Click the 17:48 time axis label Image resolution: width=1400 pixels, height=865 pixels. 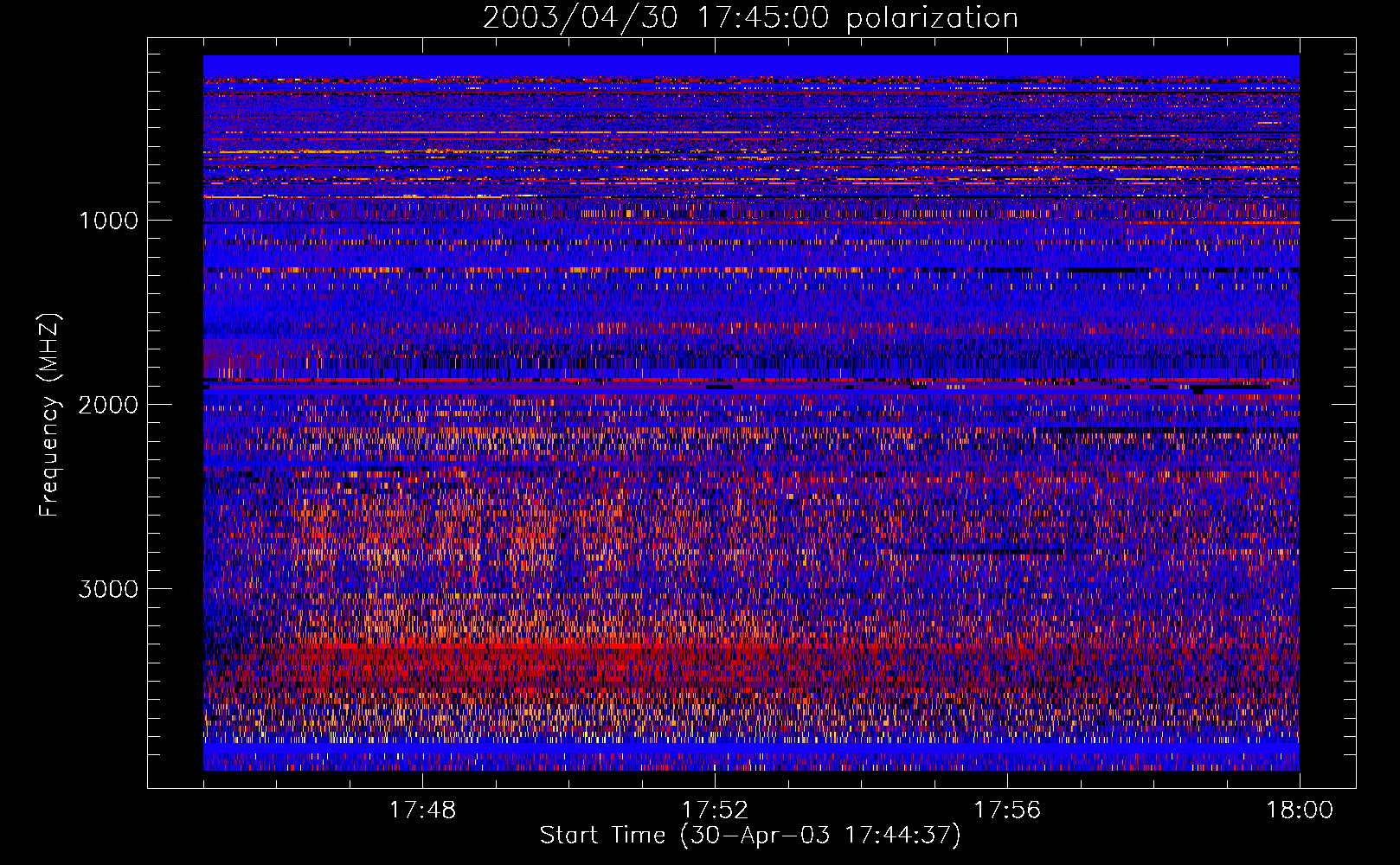coord(422,811)
